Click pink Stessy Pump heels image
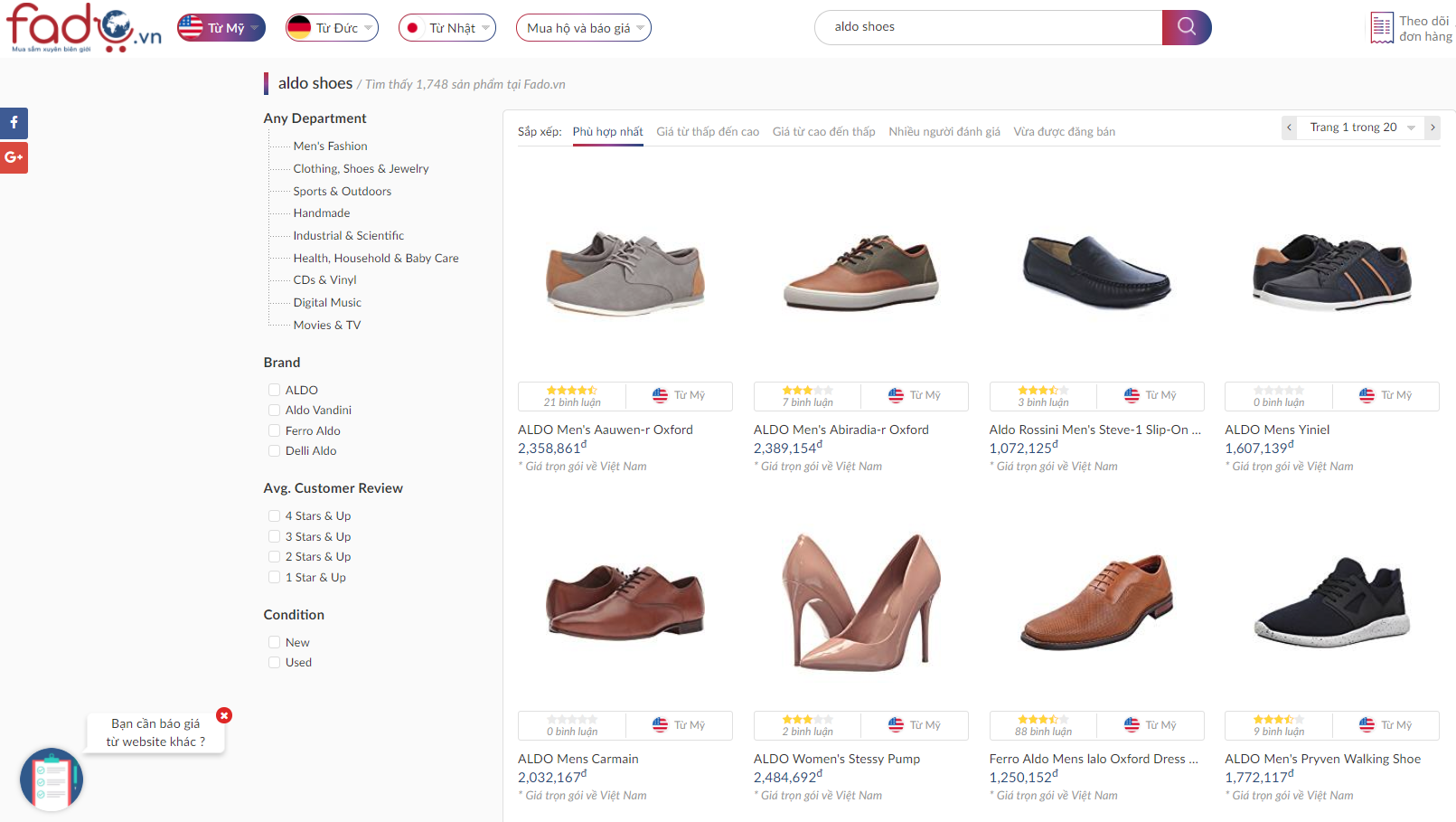 click(860, 601)
